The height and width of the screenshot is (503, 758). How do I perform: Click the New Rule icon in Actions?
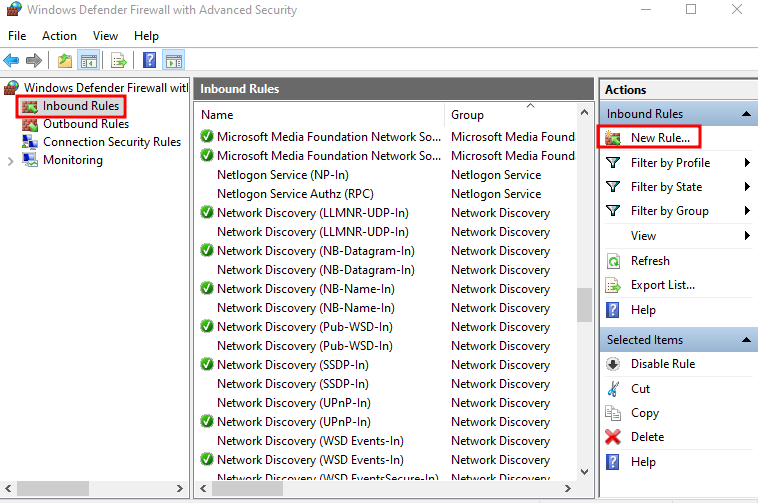click(x=613, y=138)
